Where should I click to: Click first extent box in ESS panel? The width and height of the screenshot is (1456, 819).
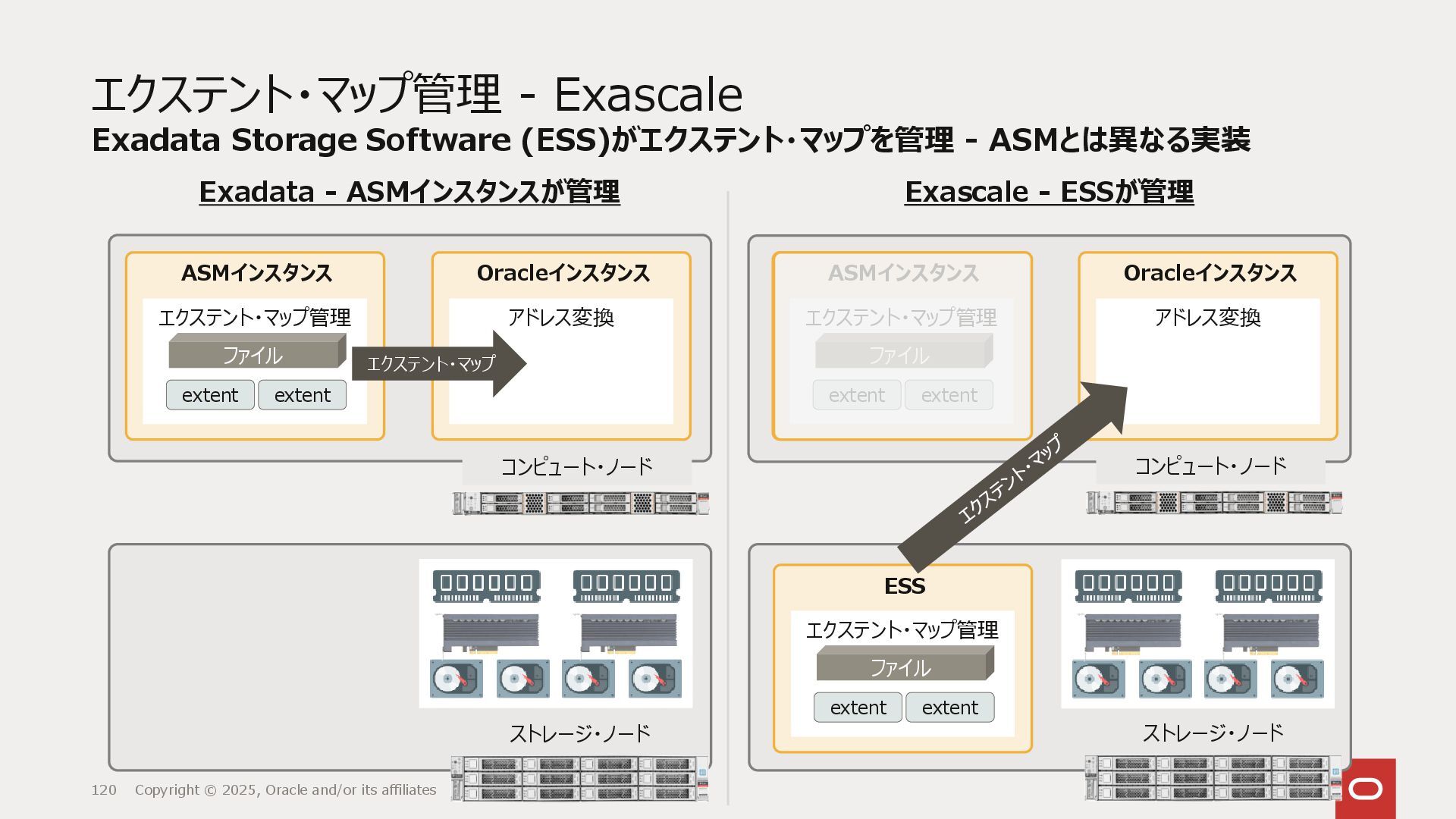coord(858,708)
